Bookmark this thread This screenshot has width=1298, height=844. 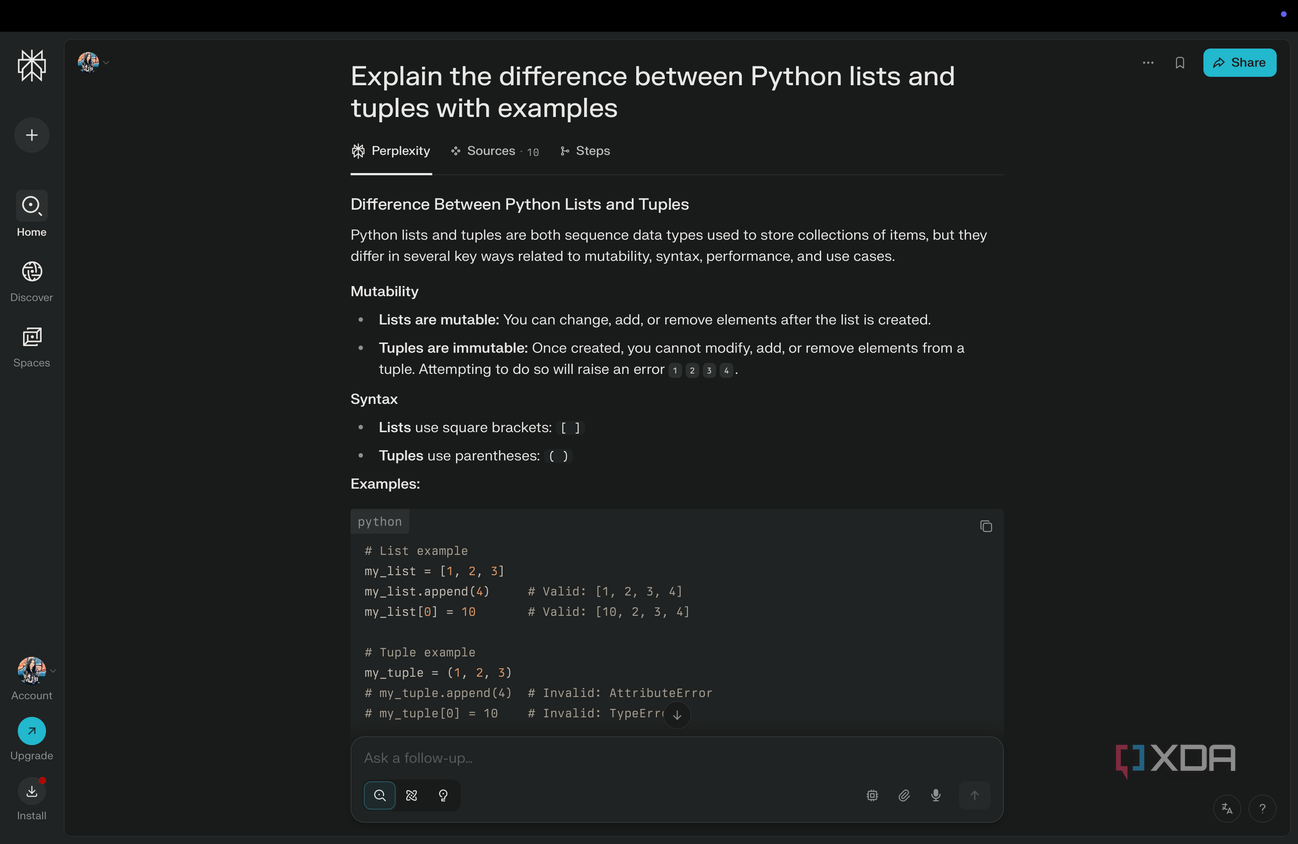pos(1180,62)
